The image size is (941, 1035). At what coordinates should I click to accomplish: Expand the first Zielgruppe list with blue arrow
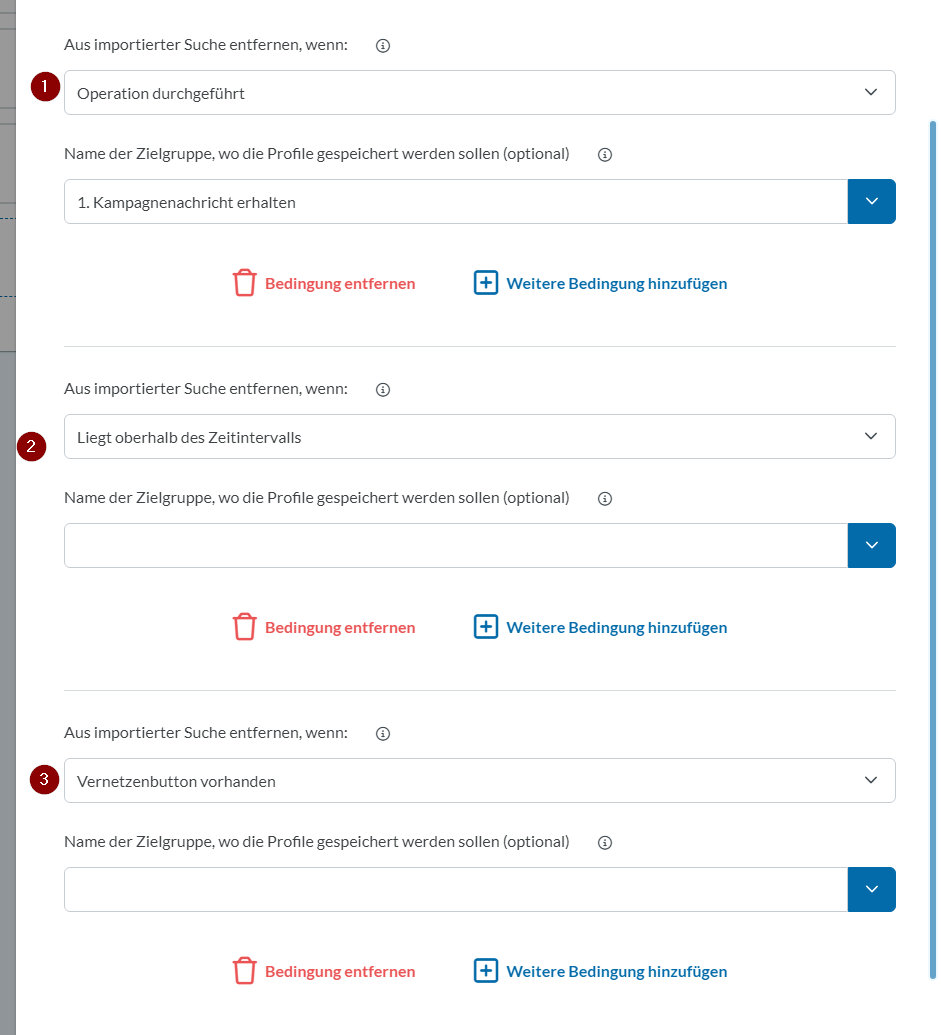pos(871,202)
